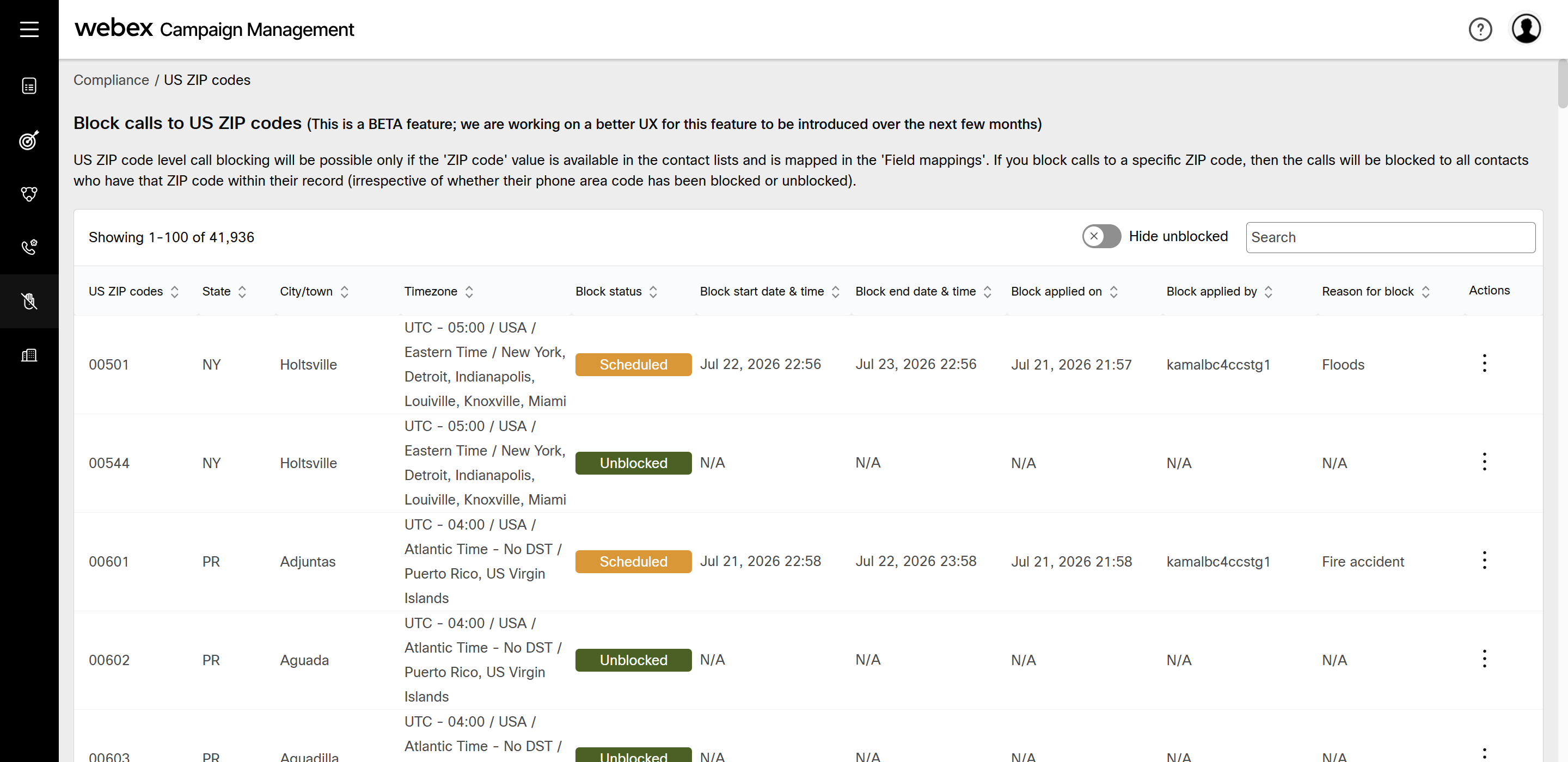Sort by Block start date & time
Viewport: 1568px width, 762px height.
coord(836,292)
